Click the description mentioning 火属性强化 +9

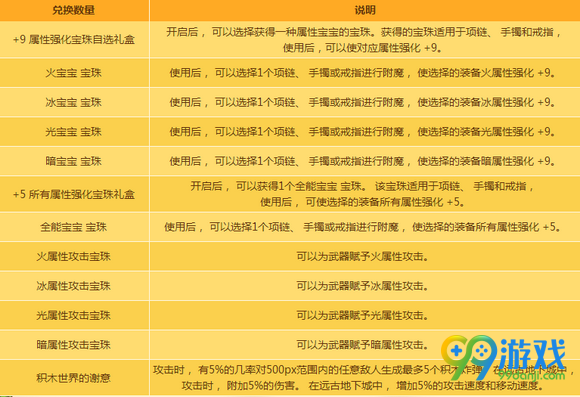click(x=363, y=73)
